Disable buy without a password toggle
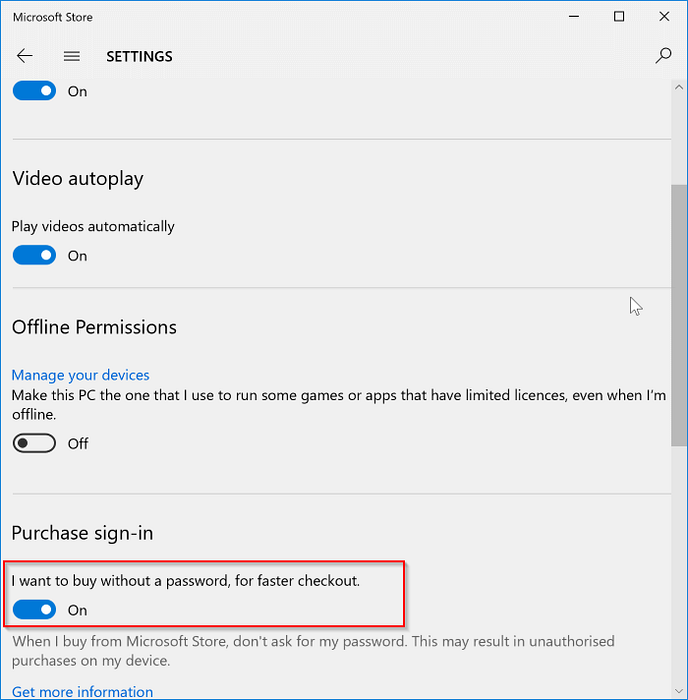Screen dimensions: 688x700 [35, 610]
